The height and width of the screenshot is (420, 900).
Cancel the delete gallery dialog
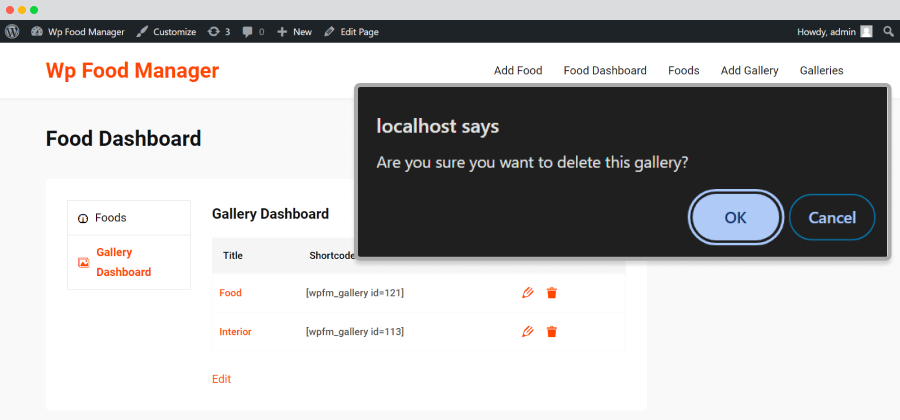[832, 217]
